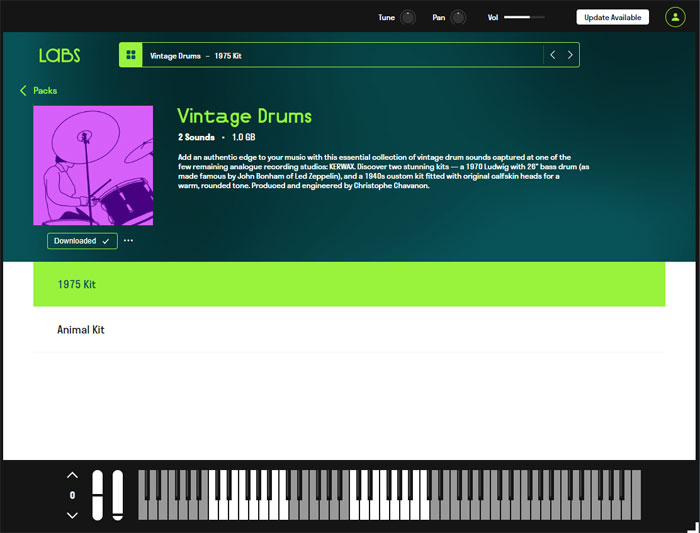The image size is (700, 533).
Task: Open the user account icon
Action: [675, 17]
